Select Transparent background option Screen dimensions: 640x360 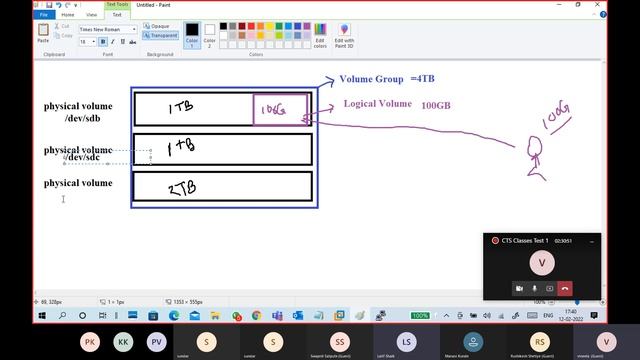point(160,36)
